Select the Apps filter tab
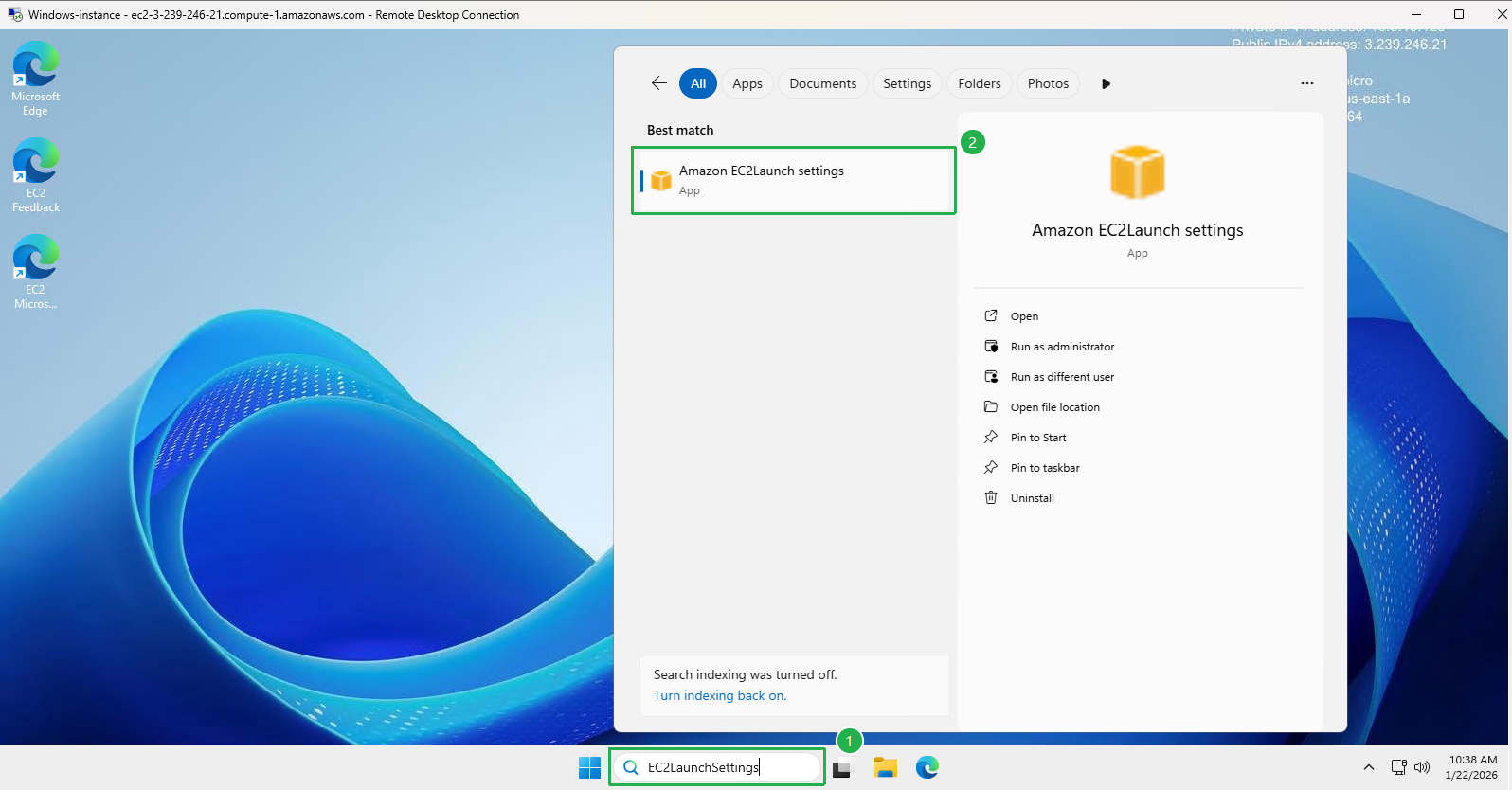This screenshot has height=790, width=1512. 747,83
